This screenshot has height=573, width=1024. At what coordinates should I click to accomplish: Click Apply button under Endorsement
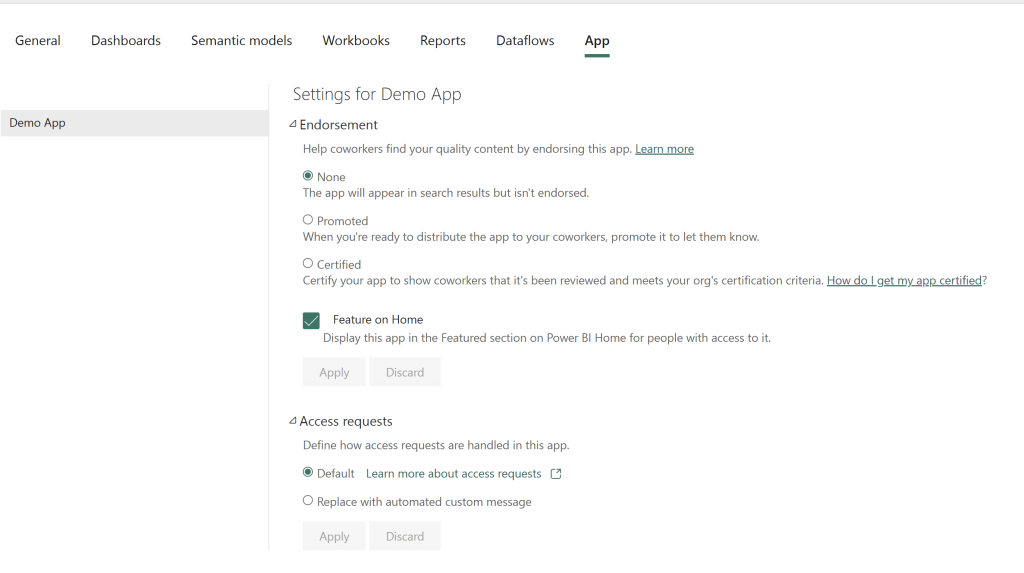click(334, 372)
